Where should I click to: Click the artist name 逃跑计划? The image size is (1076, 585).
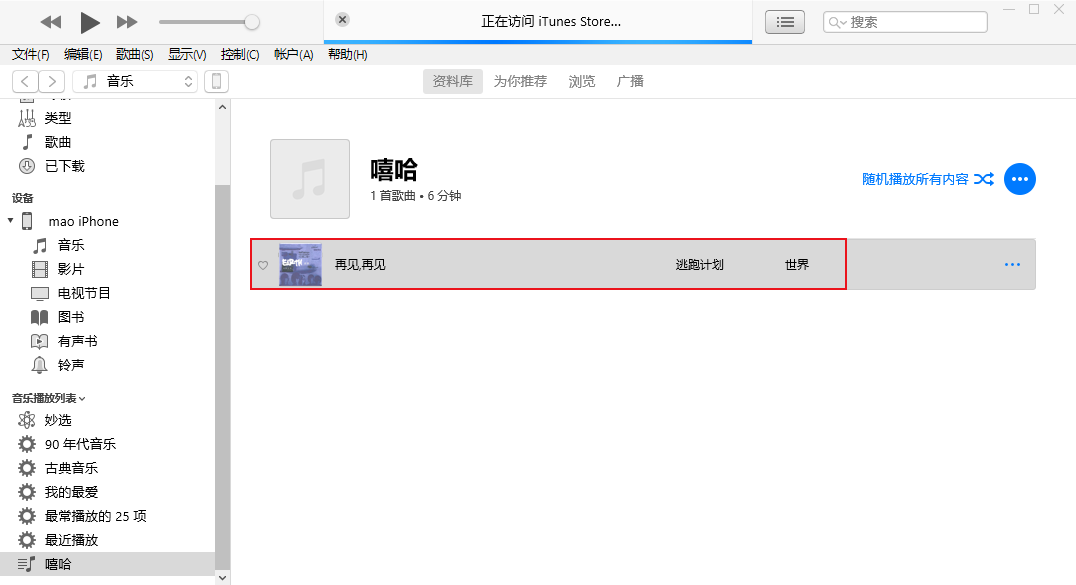coord(699,265)
